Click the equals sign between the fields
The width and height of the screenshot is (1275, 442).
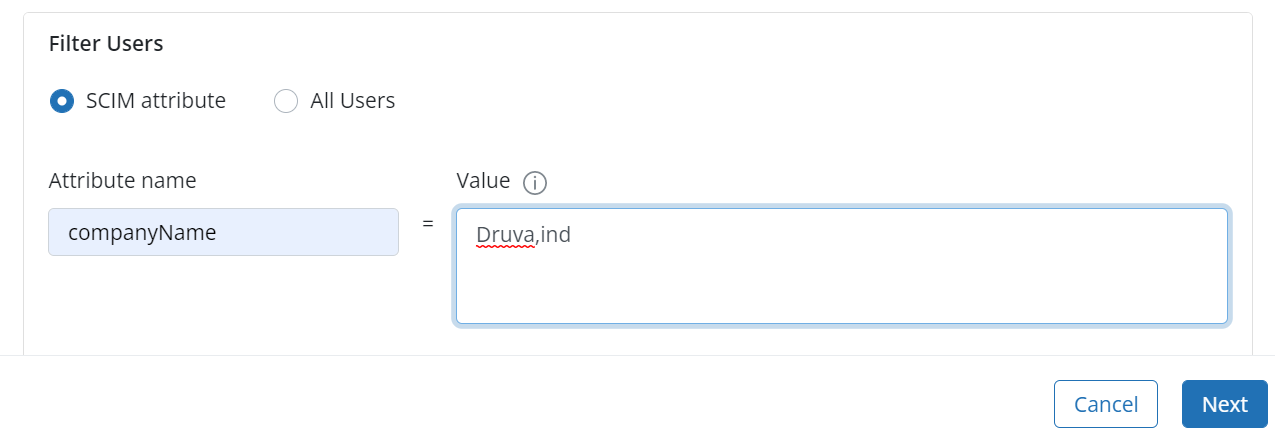pyautogui.click(x=428, y=224)
